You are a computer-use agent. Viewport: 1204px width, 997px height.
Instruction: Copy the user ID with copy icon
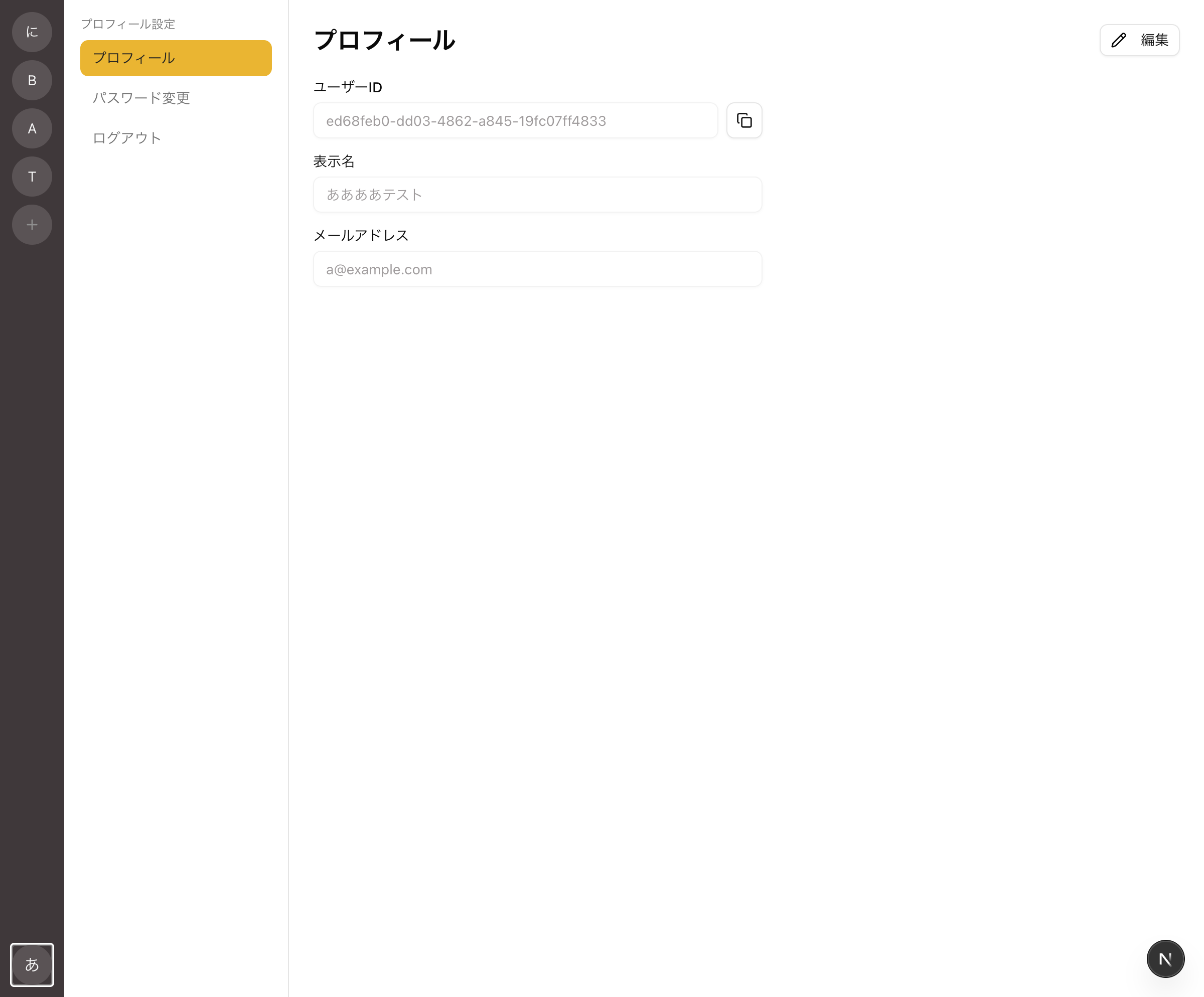(744, 120)
